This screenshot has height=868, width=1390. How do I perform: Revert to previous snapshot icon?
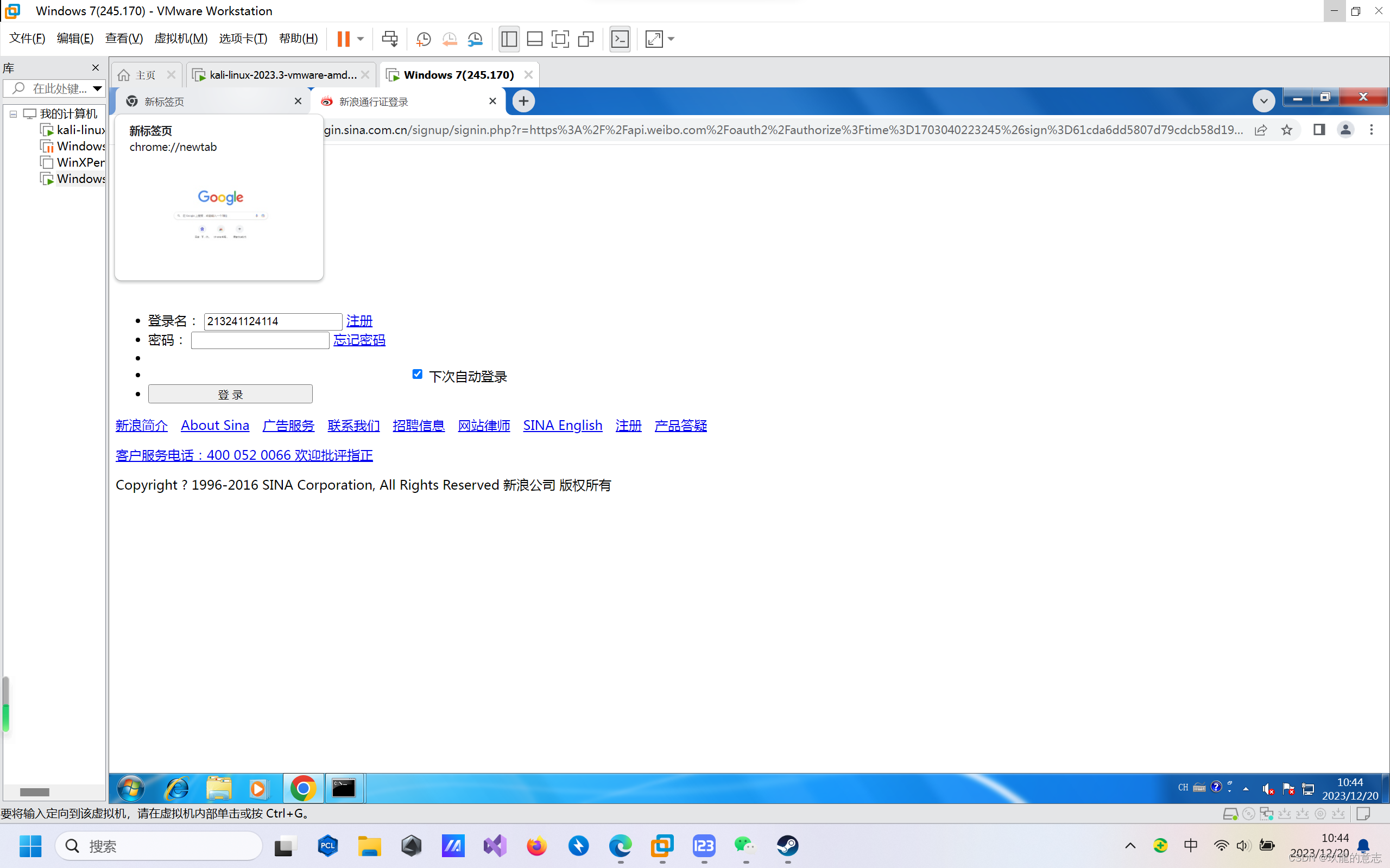(450, 39)
